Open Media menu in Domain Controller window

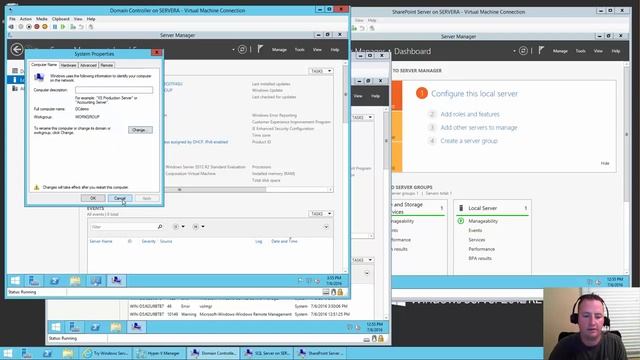click(x=42, y=19)
